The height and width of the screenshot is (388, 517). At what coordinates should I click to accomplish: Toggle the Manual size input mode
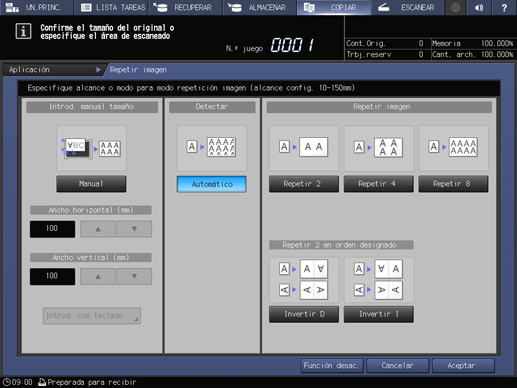[x=91, y=184]
